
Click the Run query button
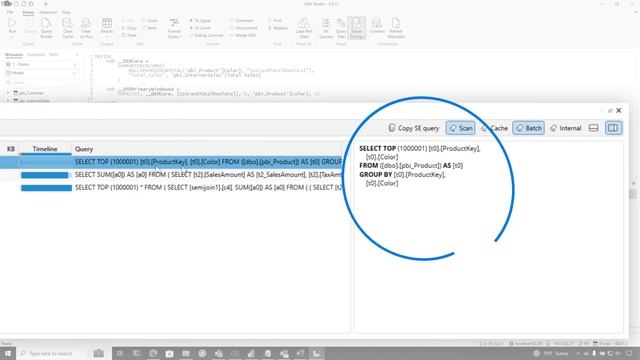(12, 28)
